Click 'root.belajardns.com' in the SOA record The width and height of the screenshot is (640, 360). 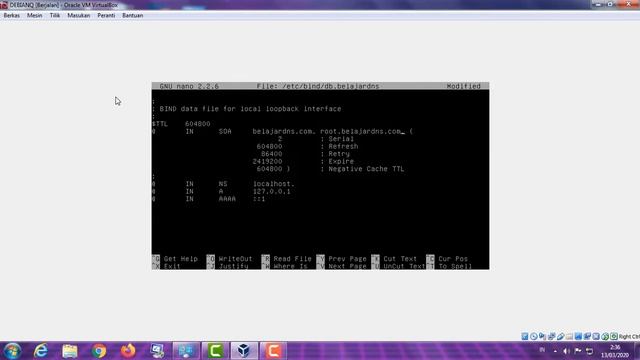coord(360,131)
